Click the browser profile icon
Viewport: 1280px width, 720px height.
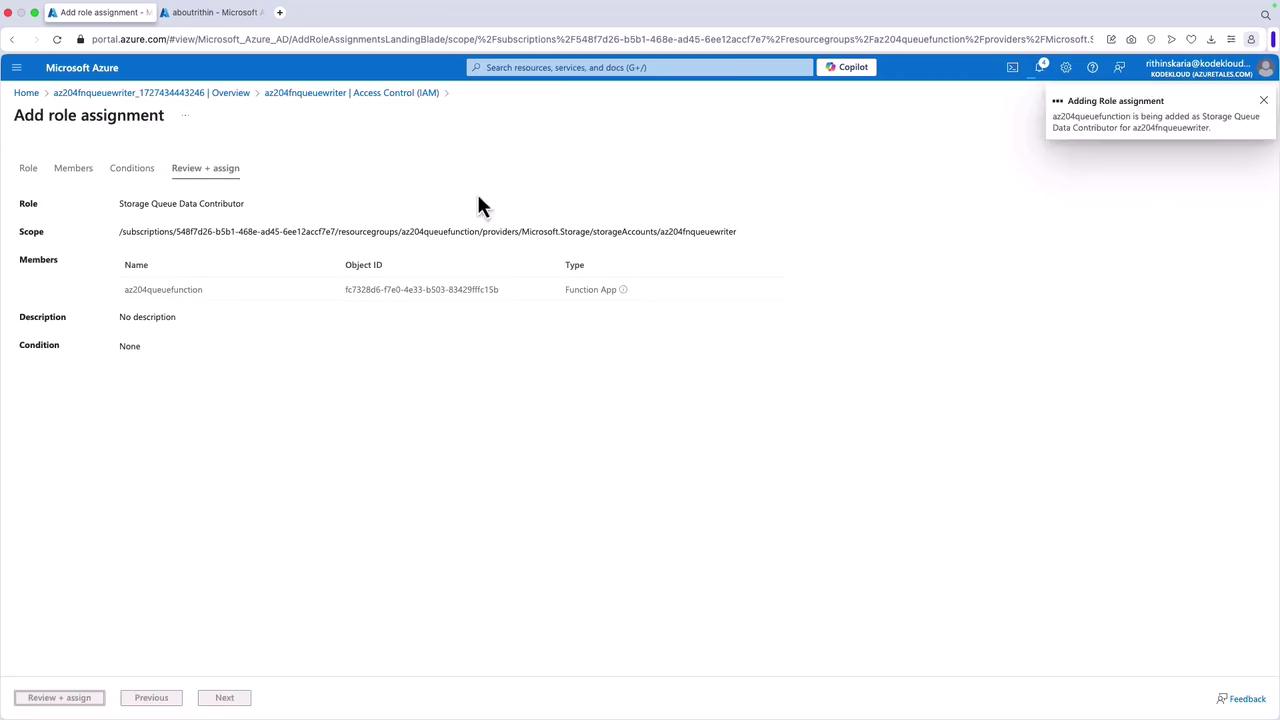(x=1251, y=39)
